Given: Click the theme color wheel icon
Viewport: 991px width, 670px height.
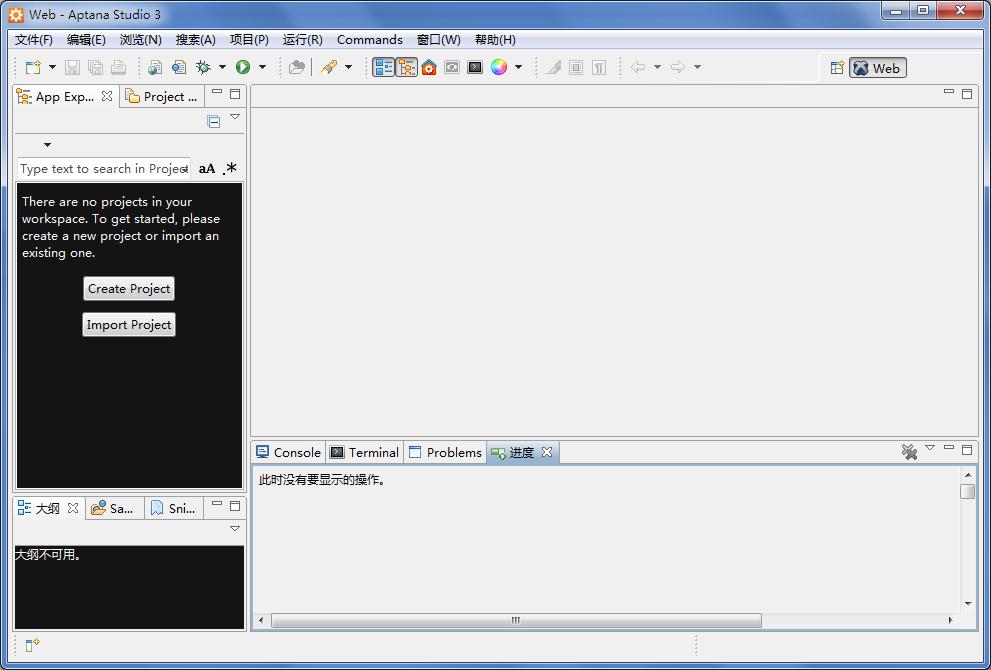Looking at the screenshot, I should click(x=499, y=67).
